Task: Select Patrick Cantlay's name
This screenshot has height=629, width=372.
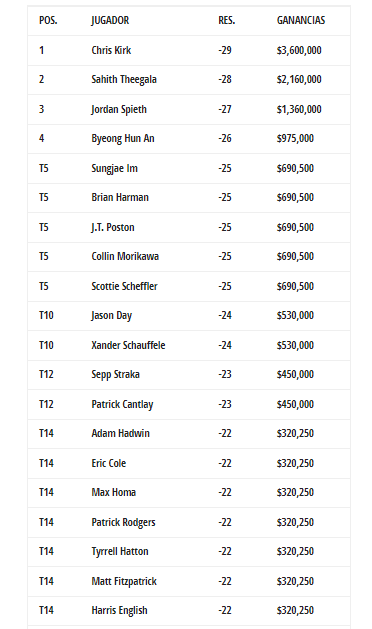Action: [x=122, y=404]
